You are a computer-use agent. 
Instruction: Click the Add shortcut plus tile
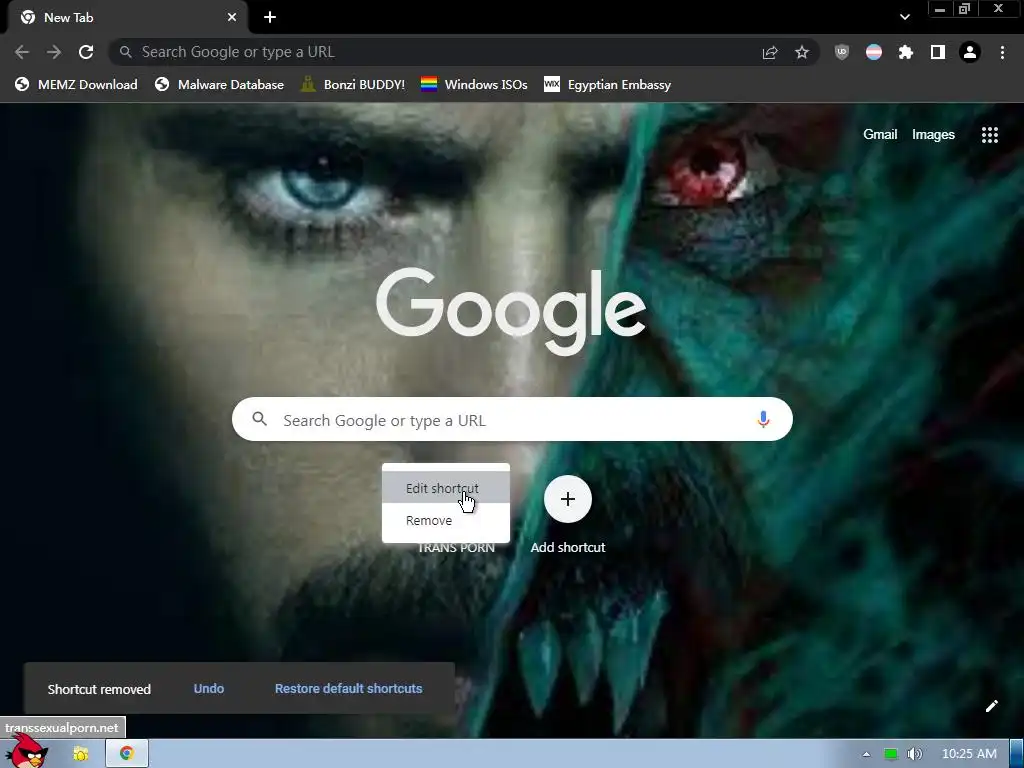[568, 500]
